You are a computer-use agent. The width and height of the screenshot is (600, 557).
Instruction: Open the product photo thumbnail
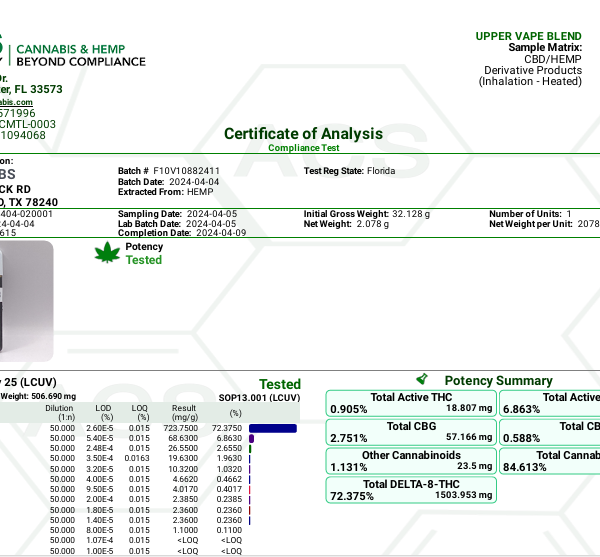pos(26,301)
